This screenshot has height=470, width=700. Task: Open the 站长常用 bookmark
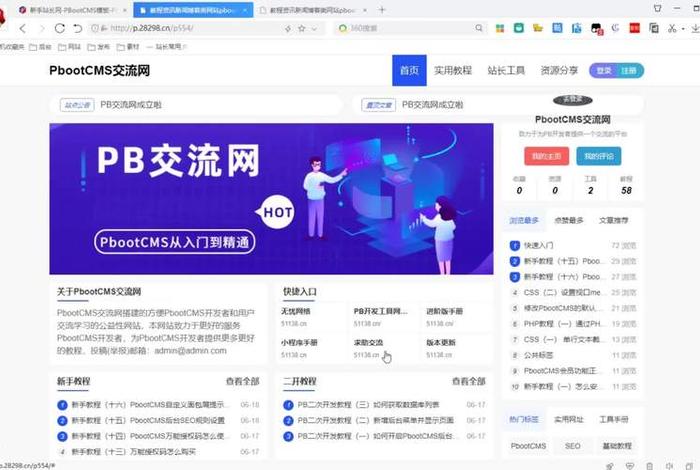pyautogui.click(x=167, y=46)
